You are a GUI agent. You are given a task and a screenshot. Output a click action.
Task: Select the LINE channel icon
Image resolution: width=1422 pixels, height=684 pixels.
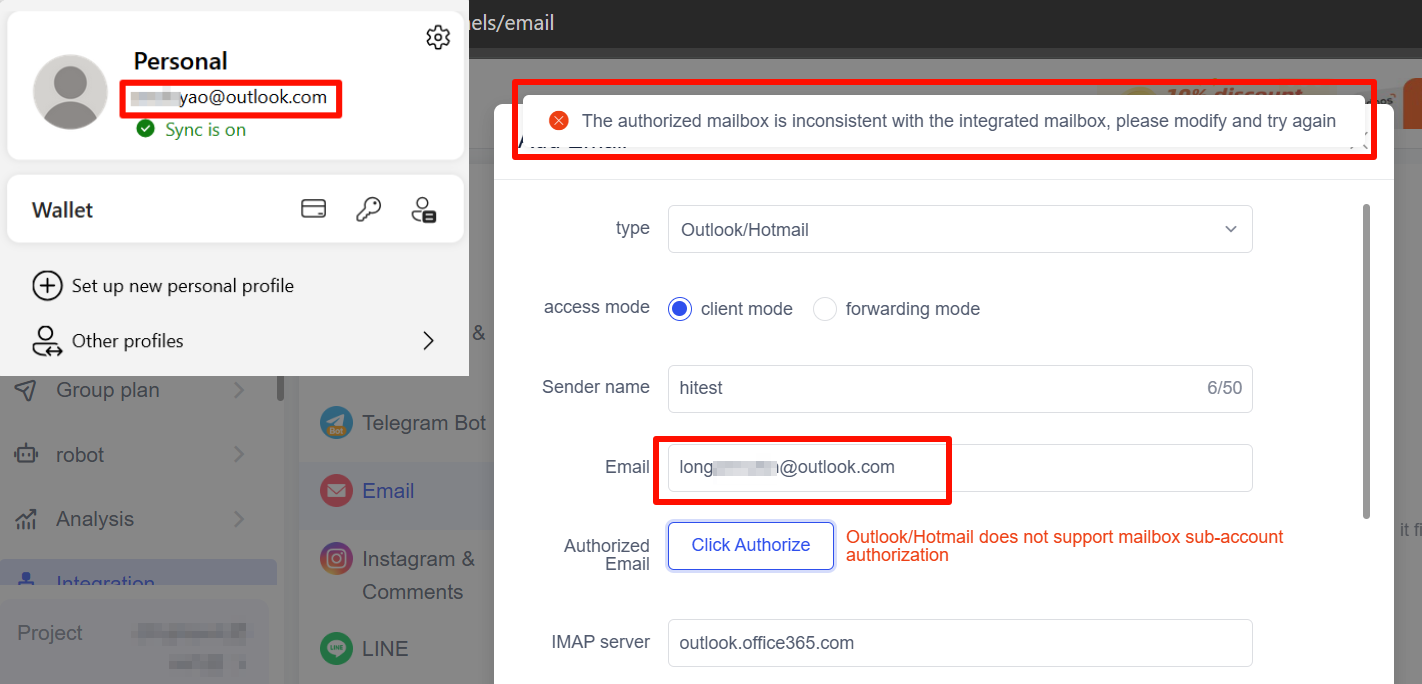click(x=336, y=648)
